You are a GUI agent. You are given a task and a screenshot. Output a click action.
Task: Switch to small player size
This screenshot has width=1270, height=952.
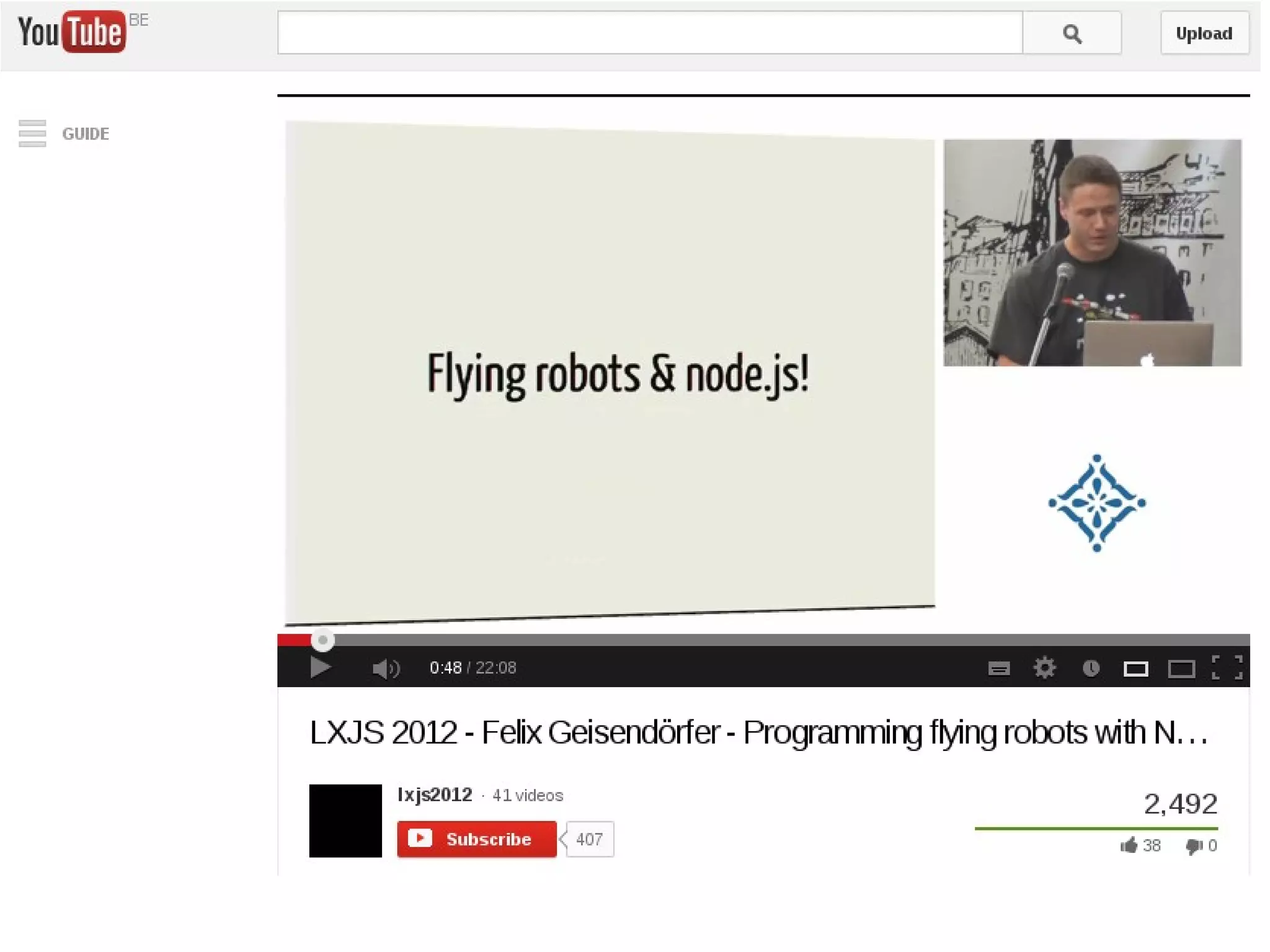click(x=1135, y=669)
